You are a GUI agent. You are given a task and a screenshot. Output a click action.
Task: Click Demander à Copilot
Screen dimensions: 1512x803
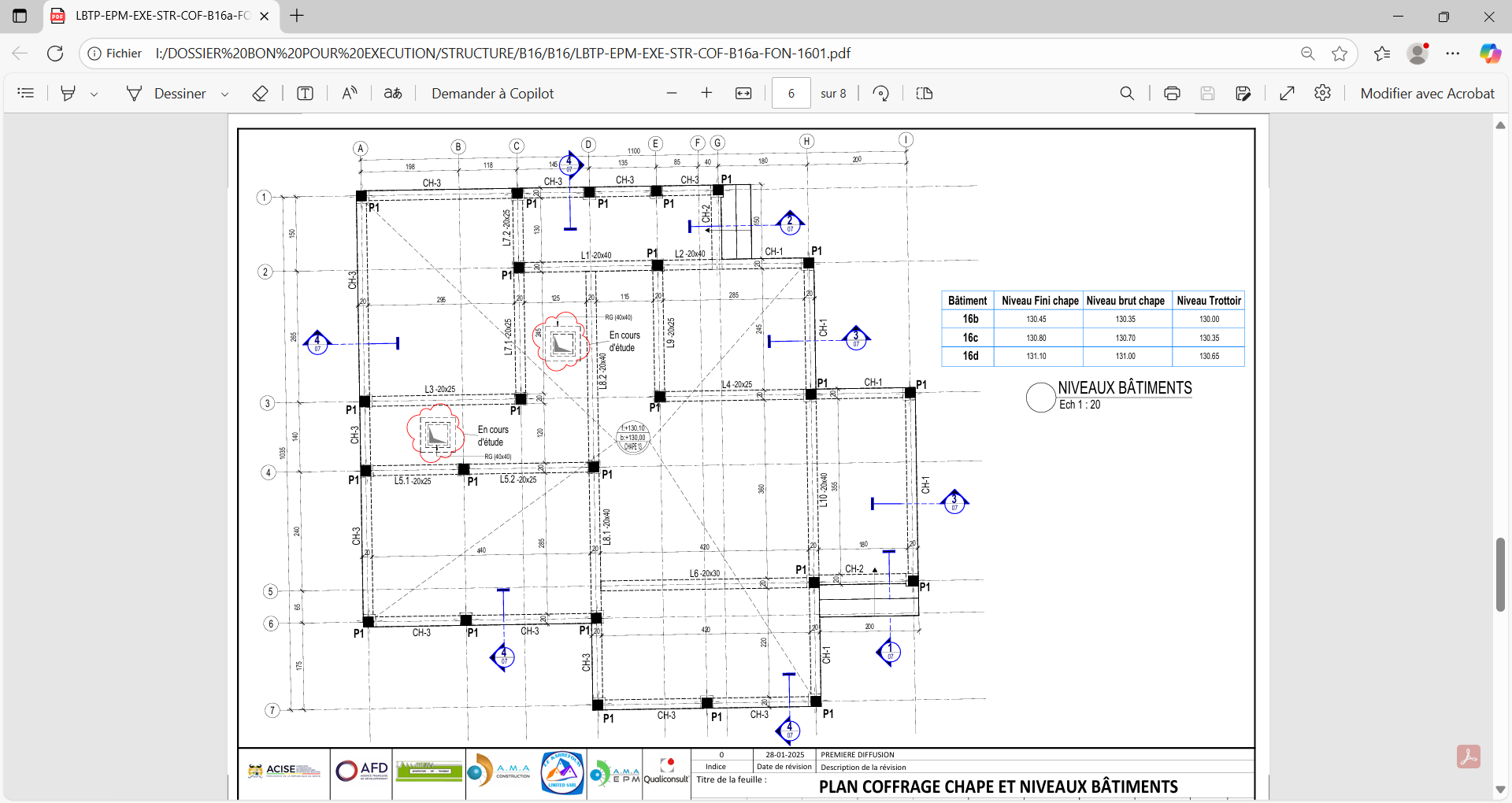click(492, 94)
